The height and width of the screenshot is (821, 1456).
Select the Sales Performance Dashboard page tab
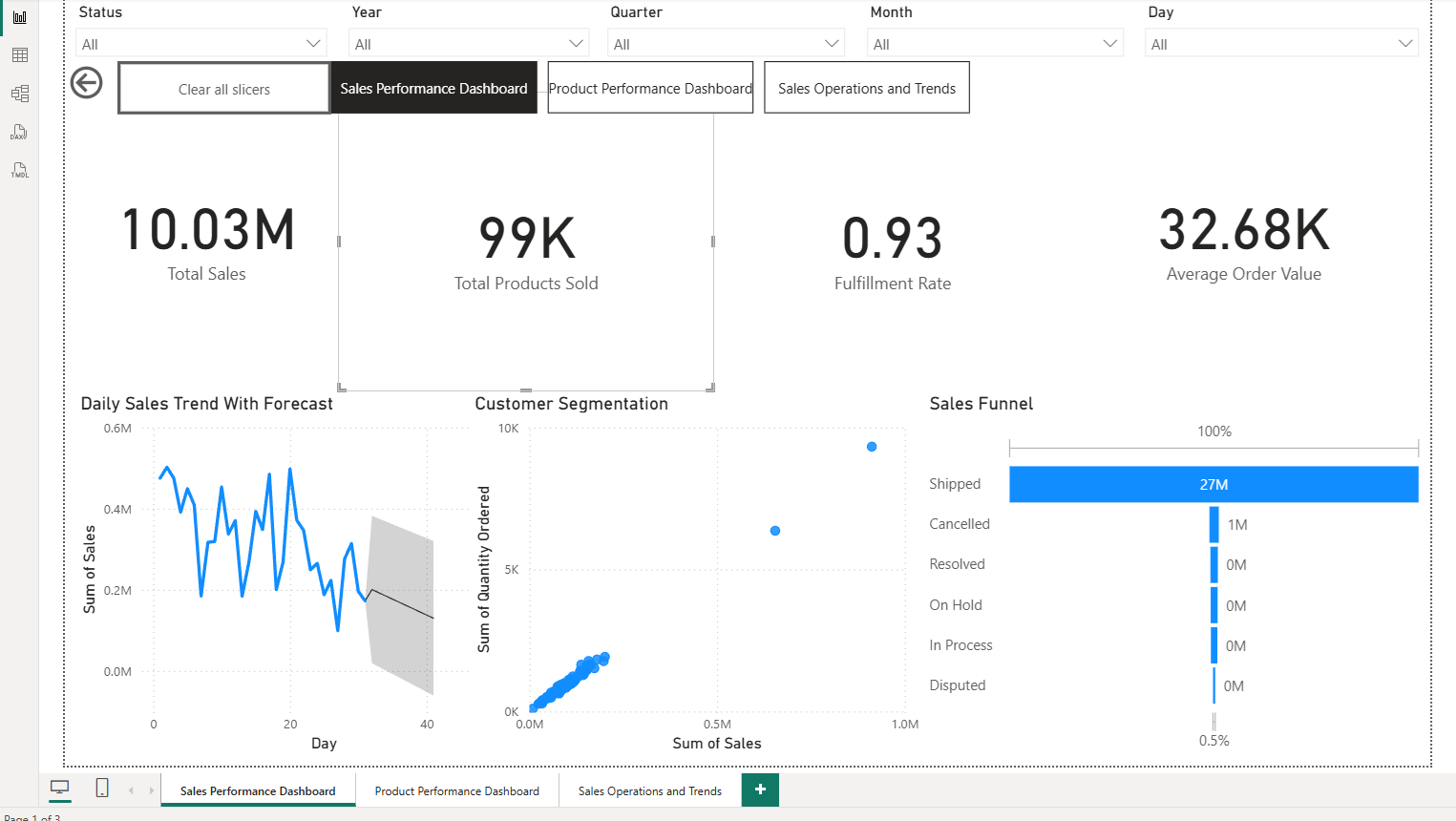point(258,790)
